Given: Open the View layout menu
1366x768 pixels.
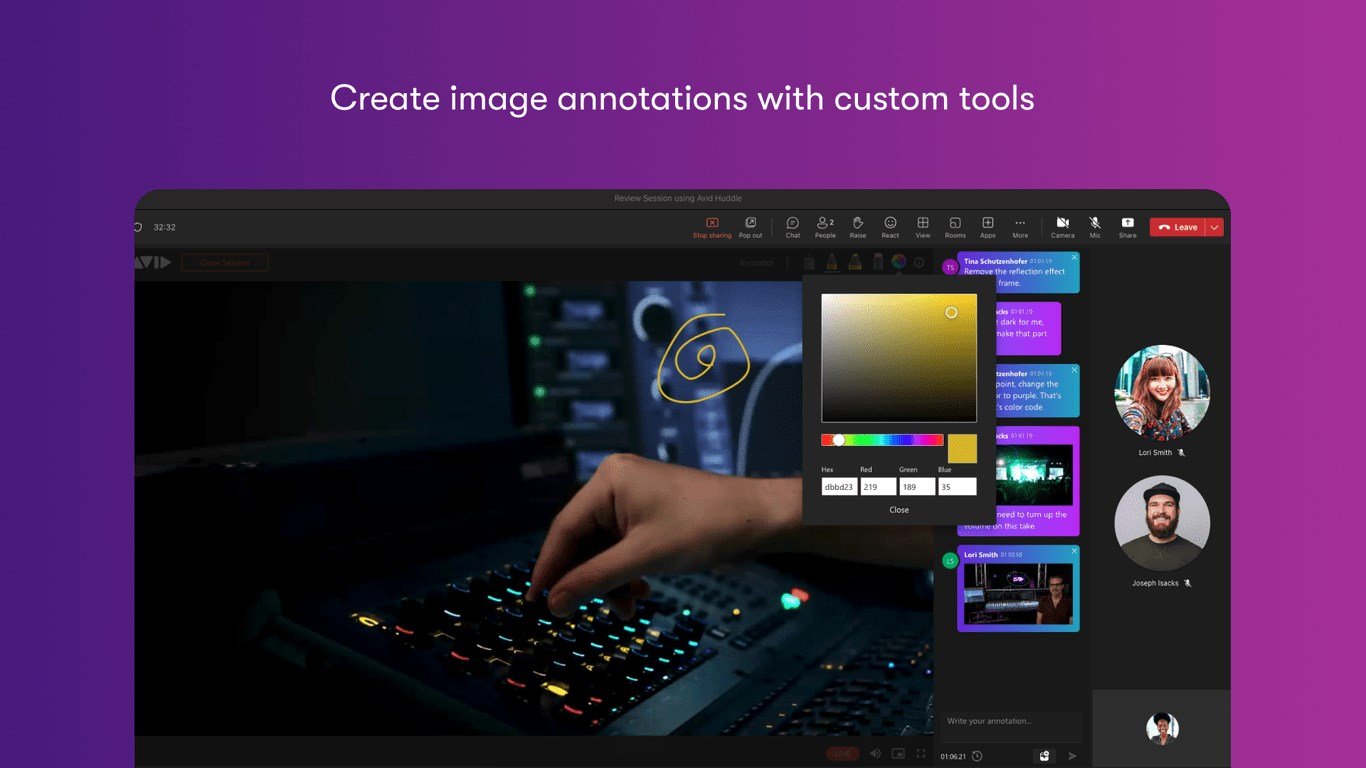Looking at the screenshot, I should click(922, 227).
